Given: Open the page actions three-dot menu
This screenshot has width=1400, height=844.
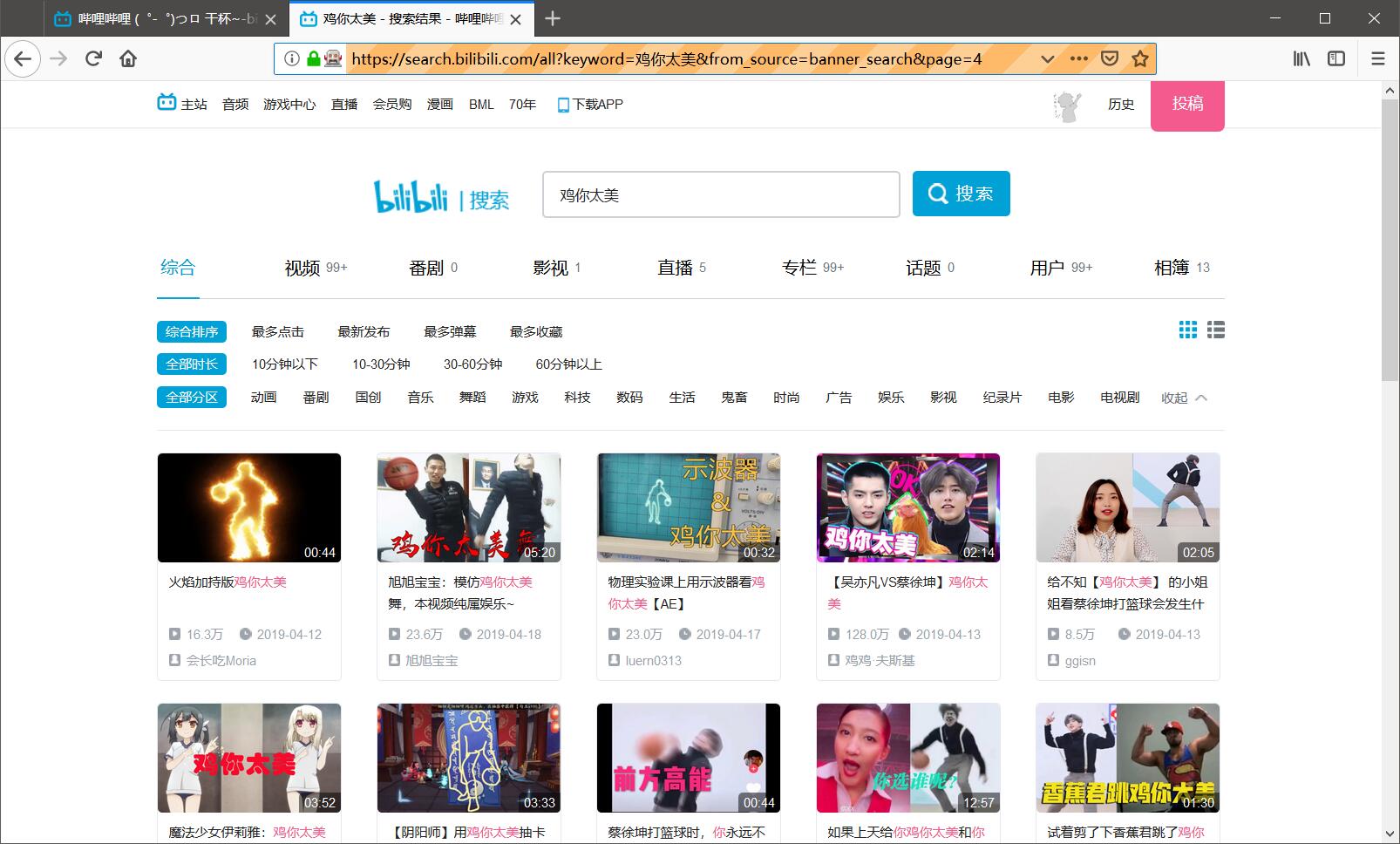Looking at the screenshot, I should tap(1078, 58).
